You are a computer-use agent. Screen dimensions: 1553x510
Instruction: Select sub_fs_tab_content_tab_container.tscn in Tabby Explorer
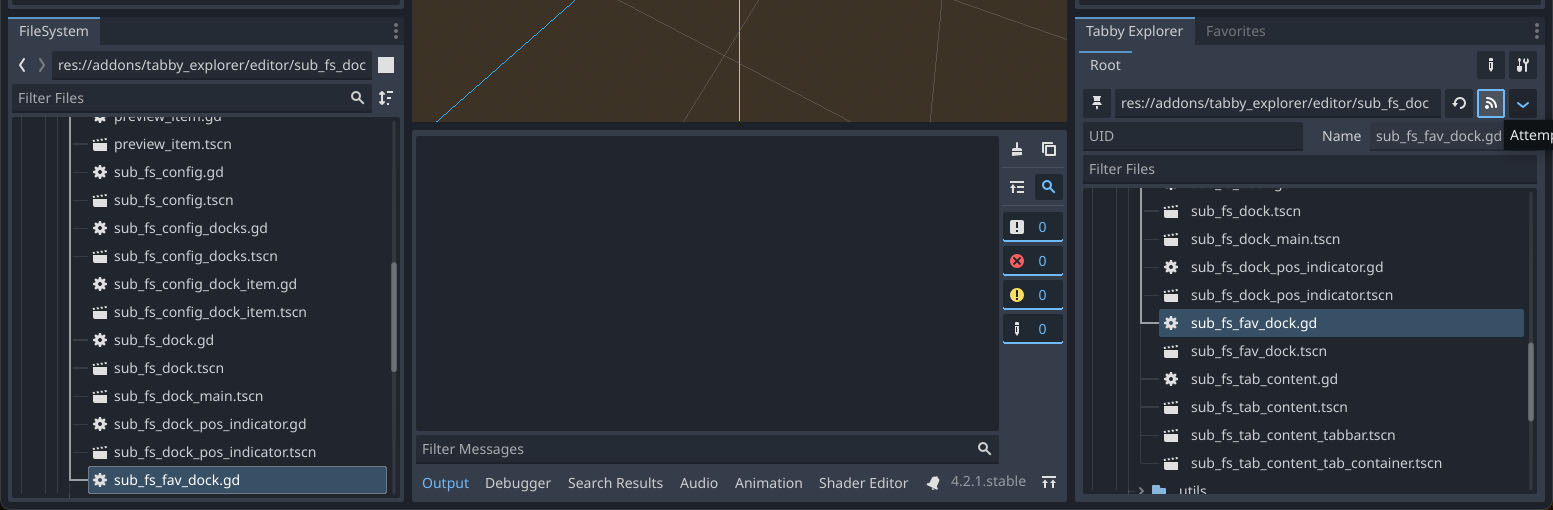1316,463
